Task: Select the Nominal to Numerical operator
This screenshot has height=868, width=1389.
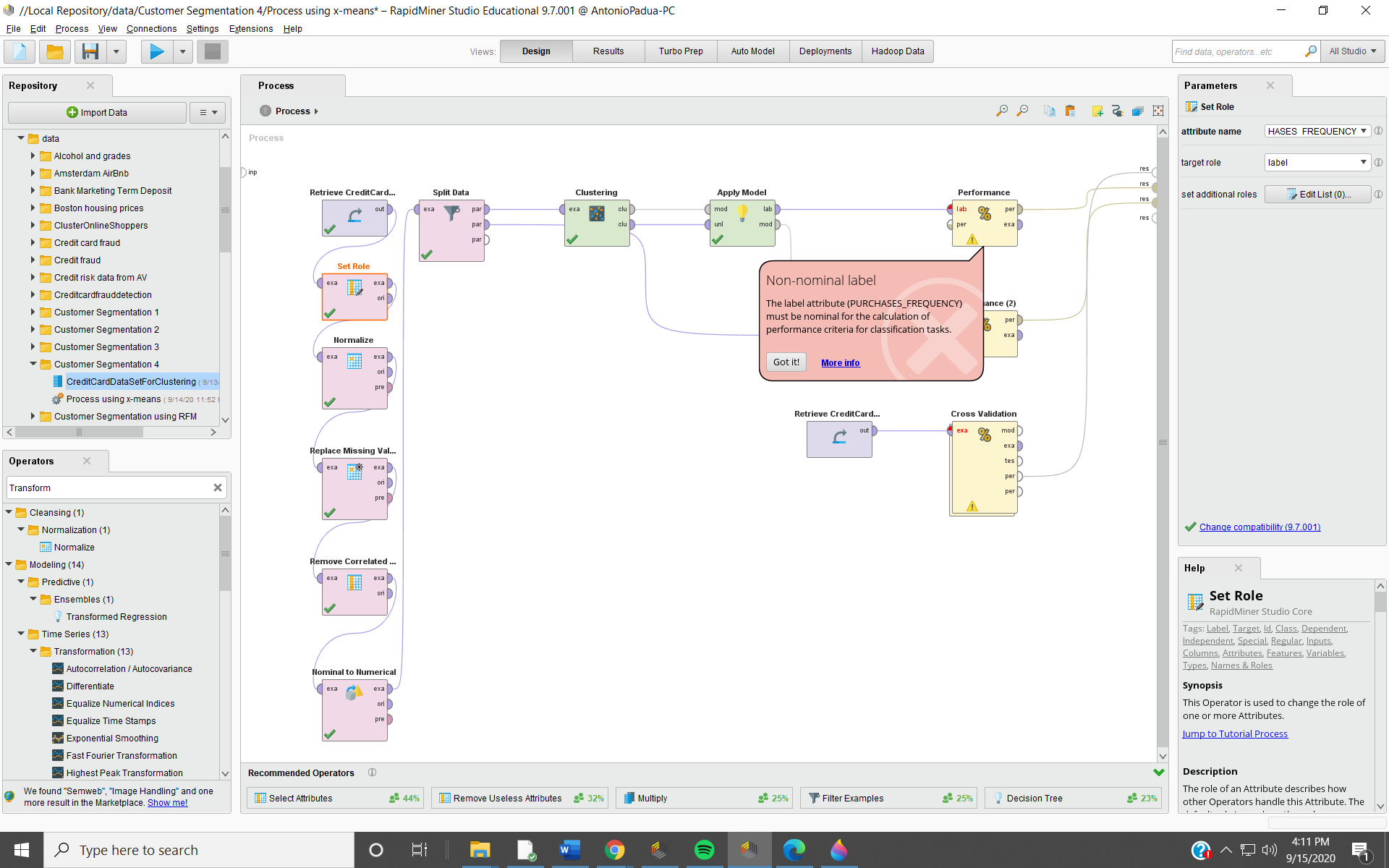Action: [x=354, y=710]
